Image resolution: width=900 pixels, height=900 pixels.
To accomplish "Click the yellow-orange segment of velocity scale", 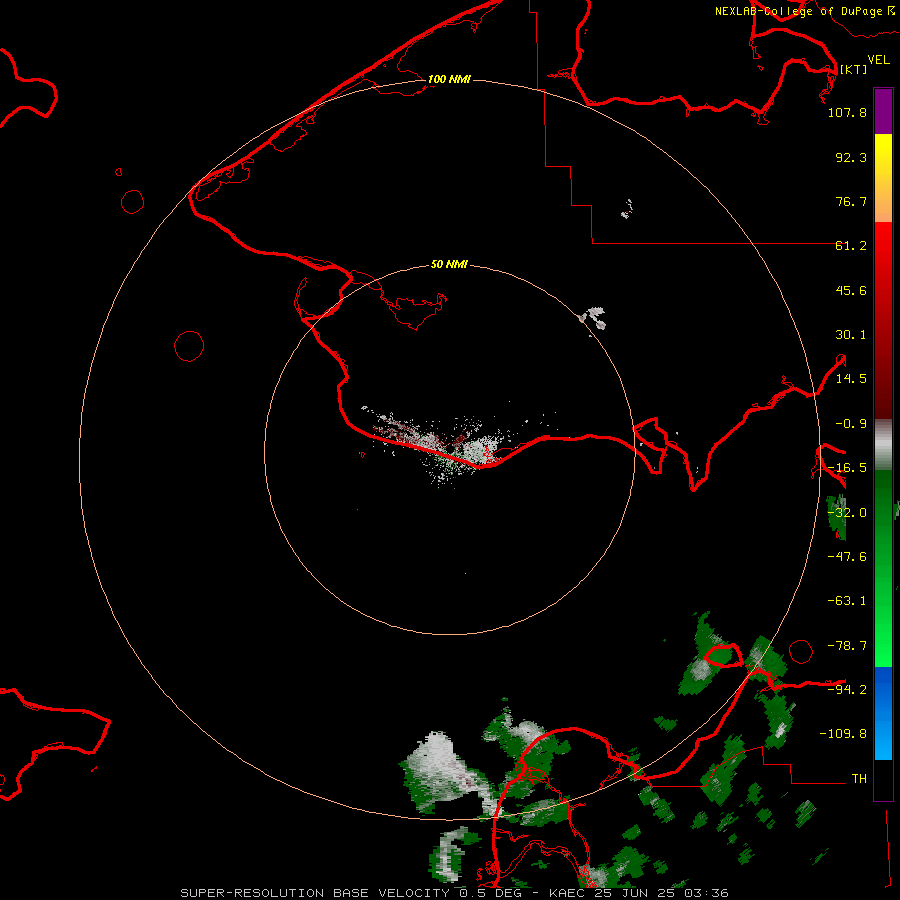I will (883, 178).
